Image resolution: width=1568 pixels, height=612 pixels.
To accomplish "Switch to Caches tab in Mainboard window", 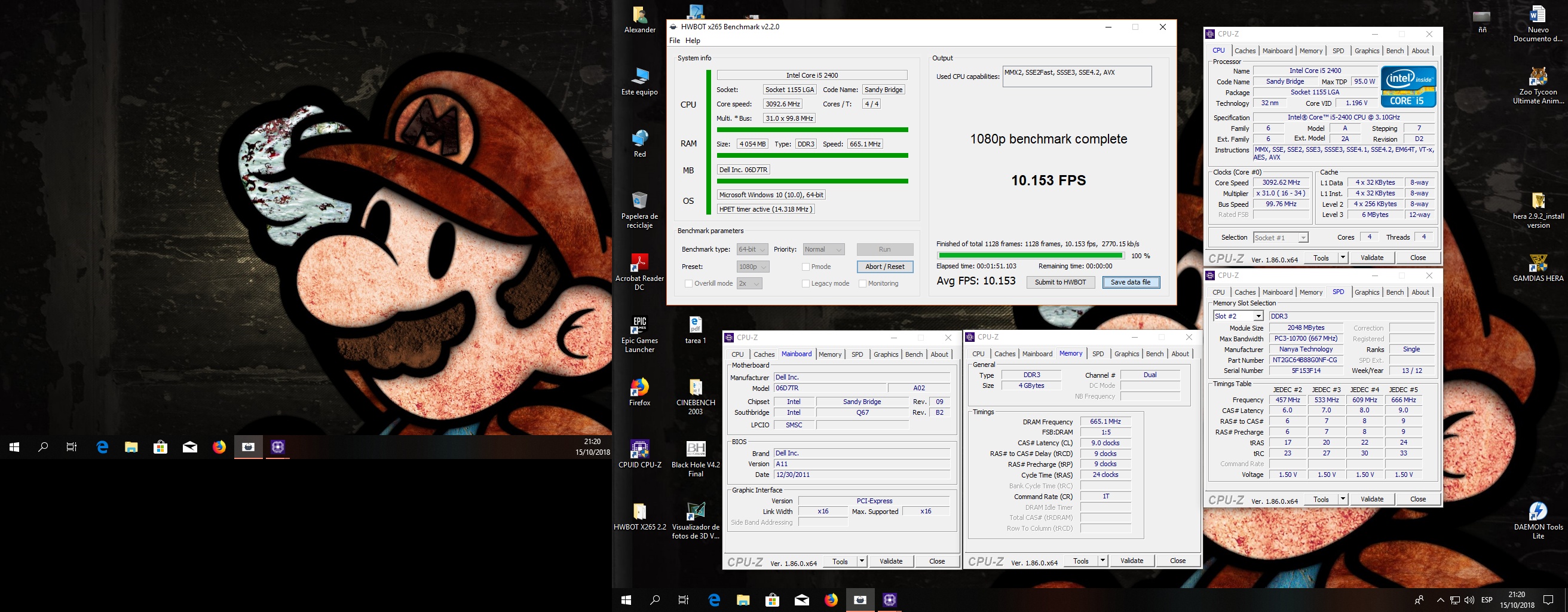I will pyautogui.click(x=764, y=354).
